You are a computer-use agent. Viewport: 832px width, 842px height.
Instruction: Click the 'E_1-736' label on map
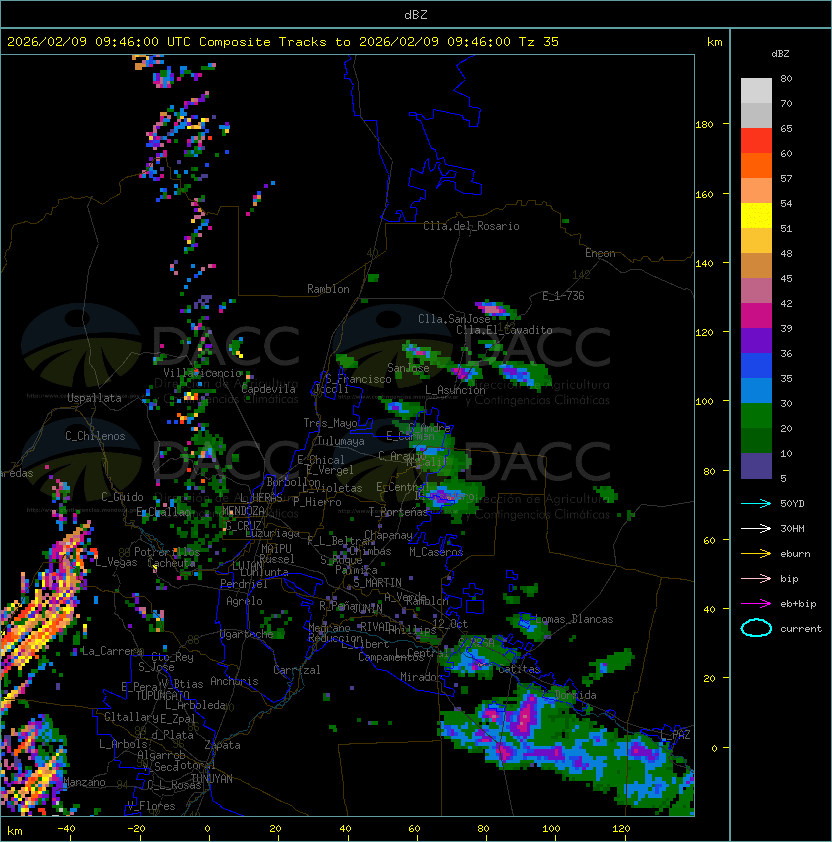563,296
